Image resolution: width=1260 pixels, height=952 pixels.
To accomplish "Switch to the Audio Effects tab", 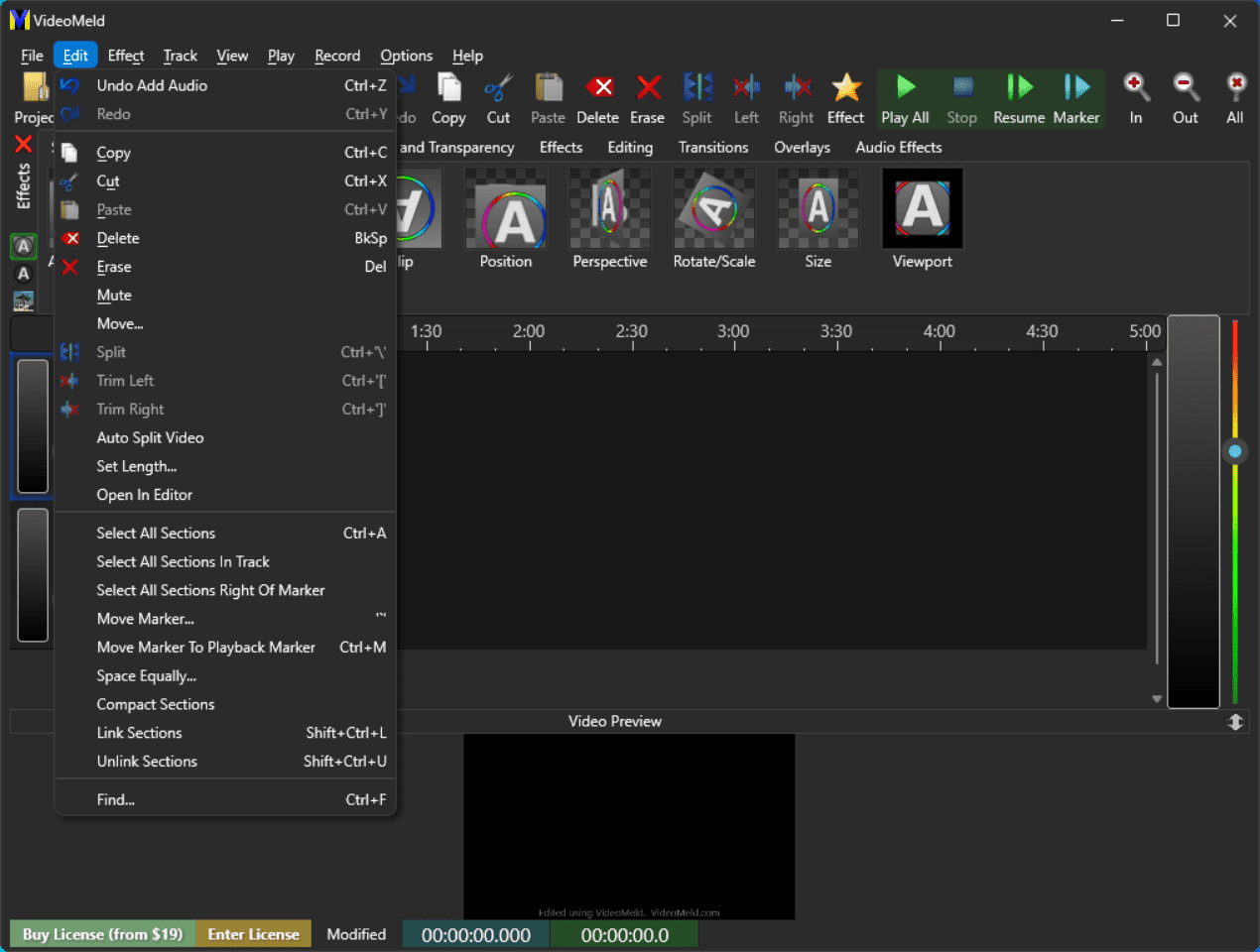I will click(899, 147).
